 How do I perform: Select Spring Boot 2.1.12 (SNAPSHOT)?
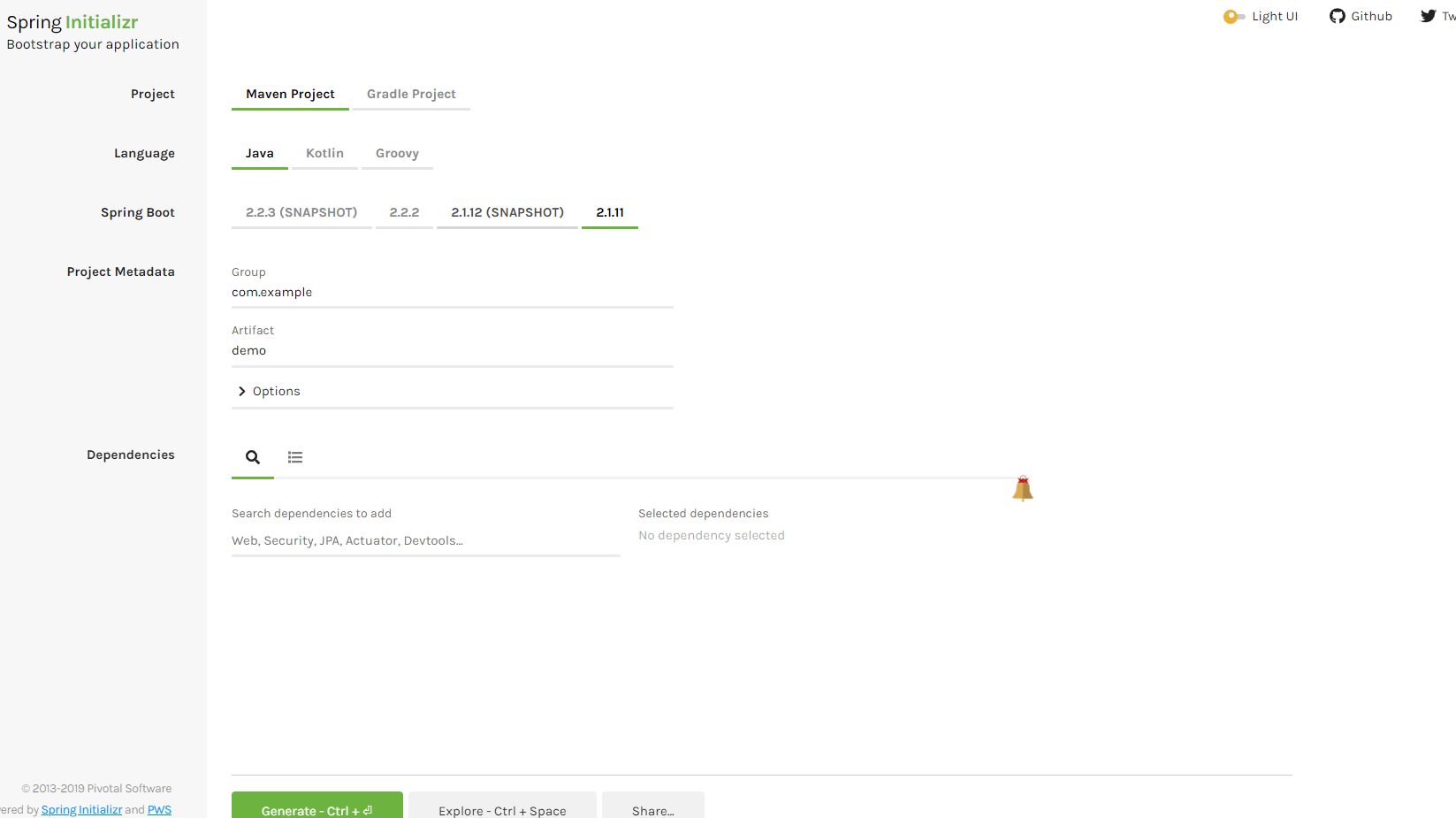pos(507,213)
